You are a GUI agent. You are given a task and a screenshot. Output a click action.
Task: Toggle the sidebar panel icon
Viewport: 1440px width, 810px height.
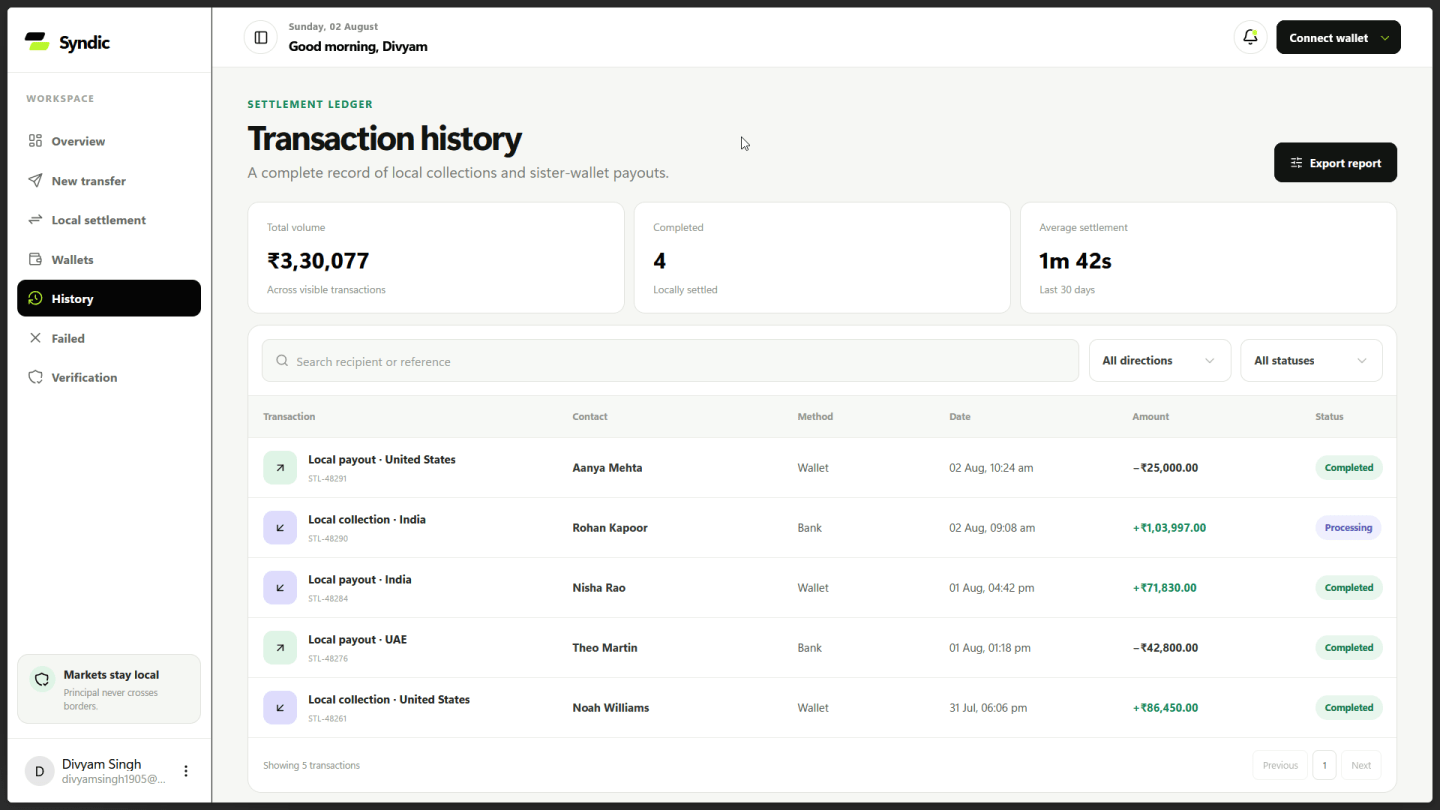[x=261, y=38]
